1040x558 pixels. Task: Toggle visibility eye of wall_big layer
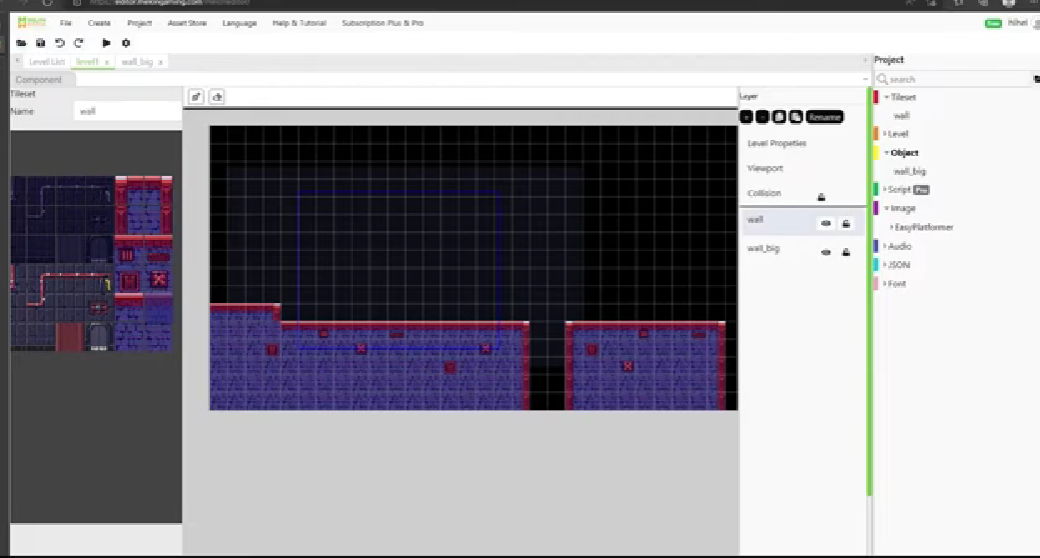(x=826, y=252)
